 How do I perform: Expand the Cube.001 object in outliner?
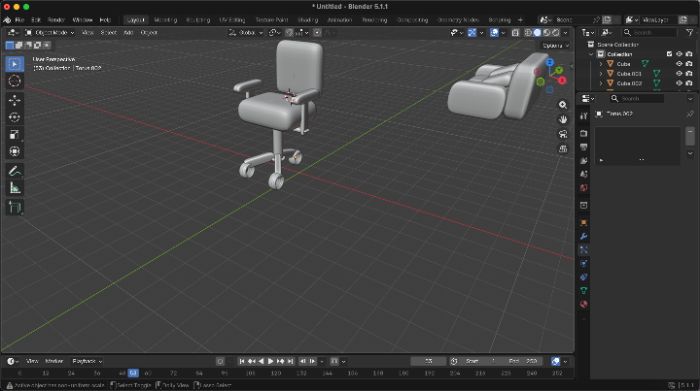coord(601,74)
